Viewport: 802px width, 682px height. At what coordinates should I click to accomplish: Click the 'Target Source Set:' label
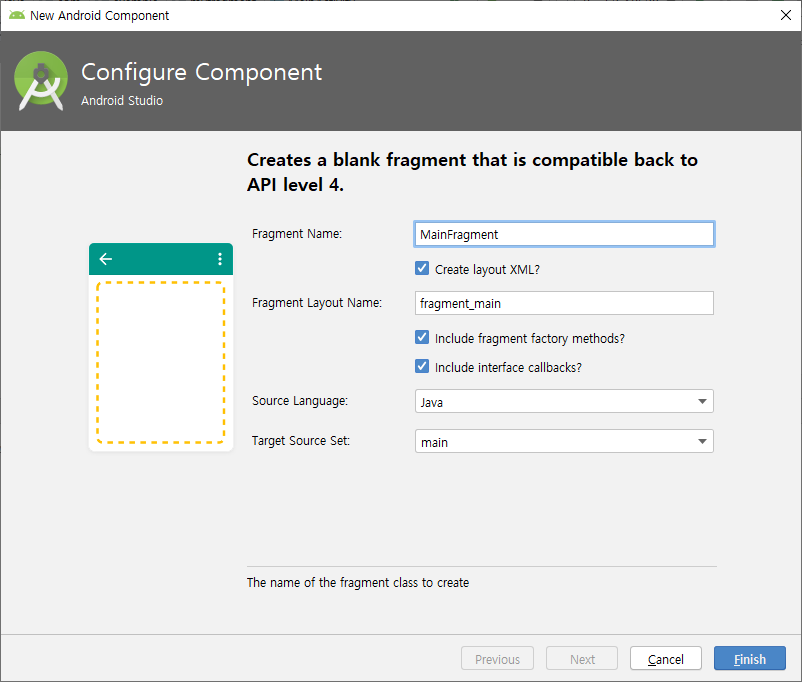click(x=301, y=441)
